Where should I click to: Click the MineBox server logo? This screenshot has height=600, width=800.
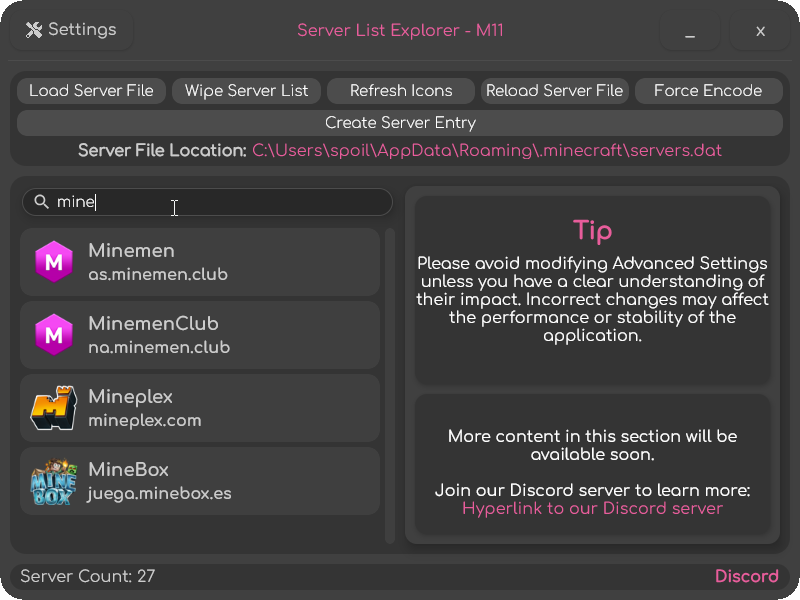click(x=54, y=481)
